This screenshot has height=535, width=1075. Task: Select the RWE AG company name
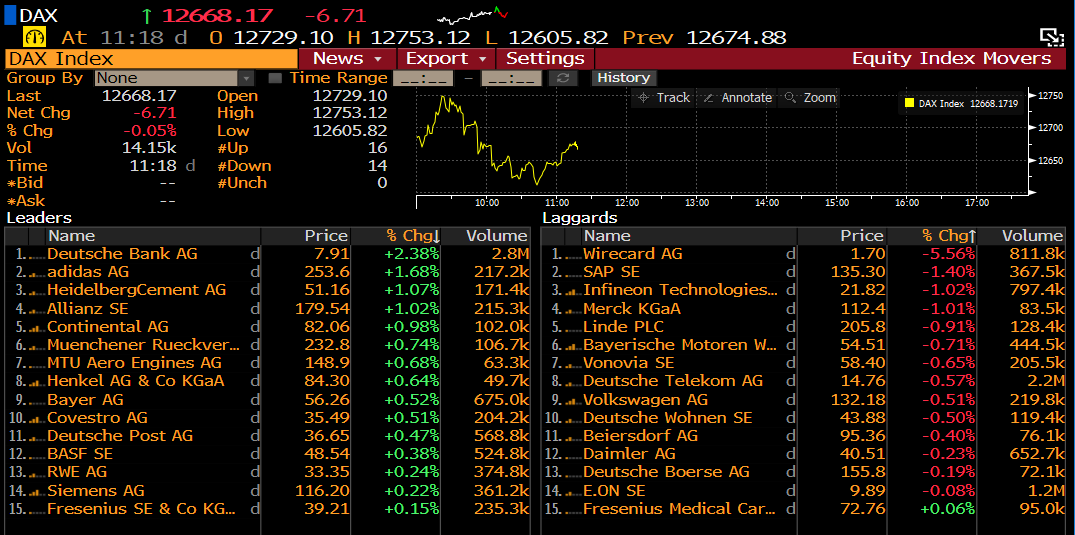point(77,473)
